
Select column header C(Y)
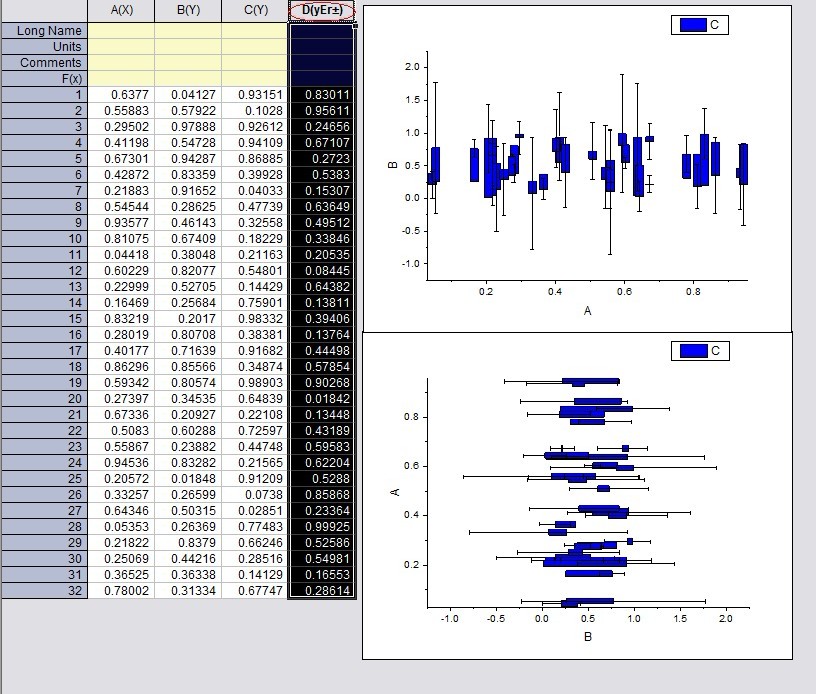point(255,10)
